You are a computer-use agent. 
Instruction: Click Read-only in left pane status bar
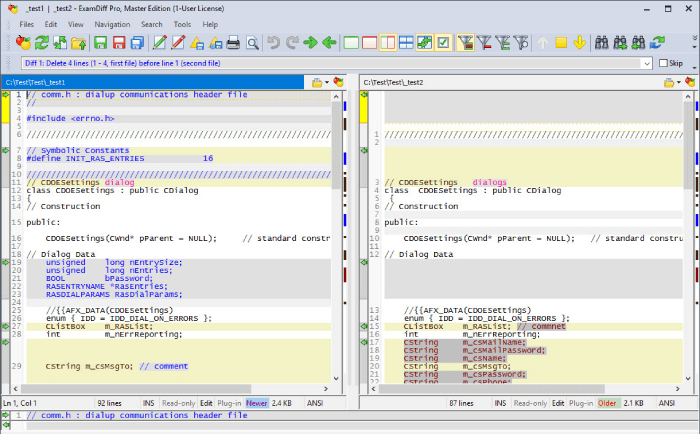[179, 403]
